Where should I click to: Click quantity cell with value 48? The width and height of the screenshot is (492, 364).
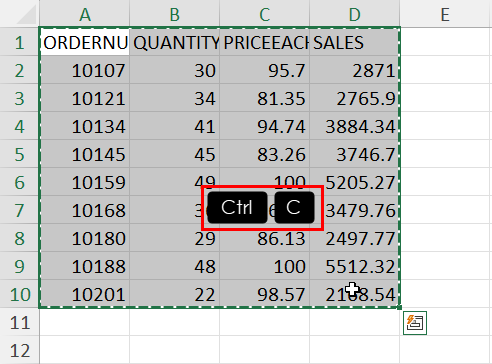tap(175, 266)
